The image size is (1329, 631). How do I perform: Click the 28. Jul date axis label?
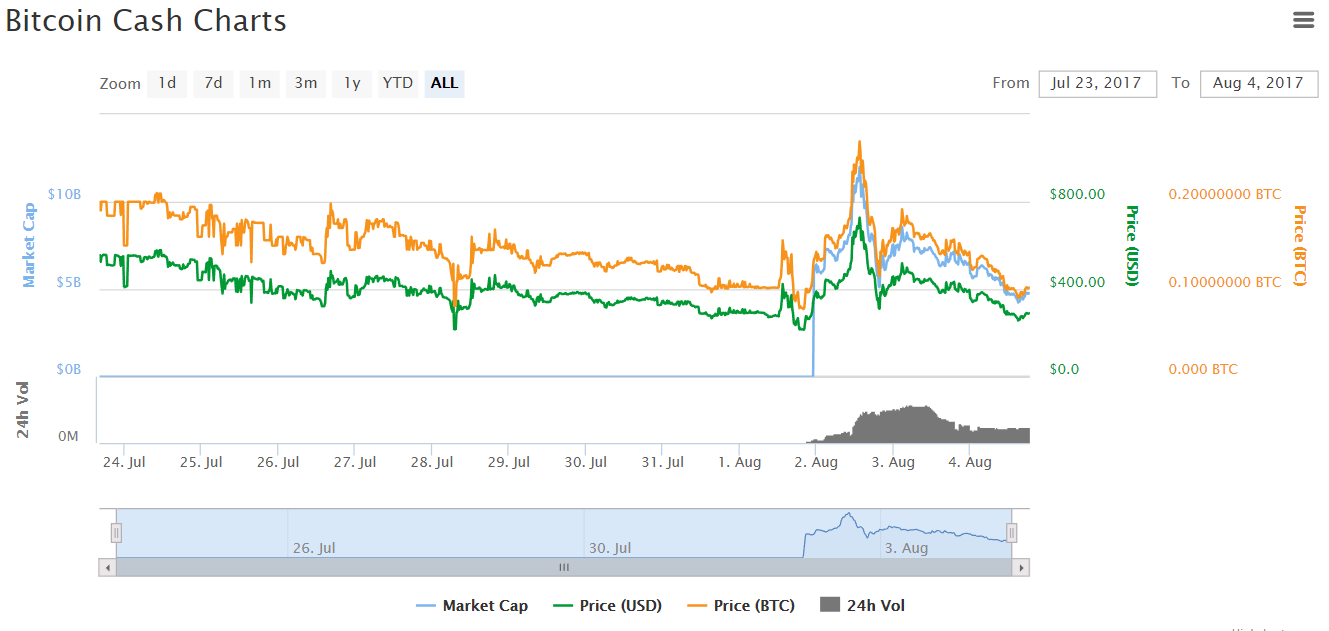[432, 462]
